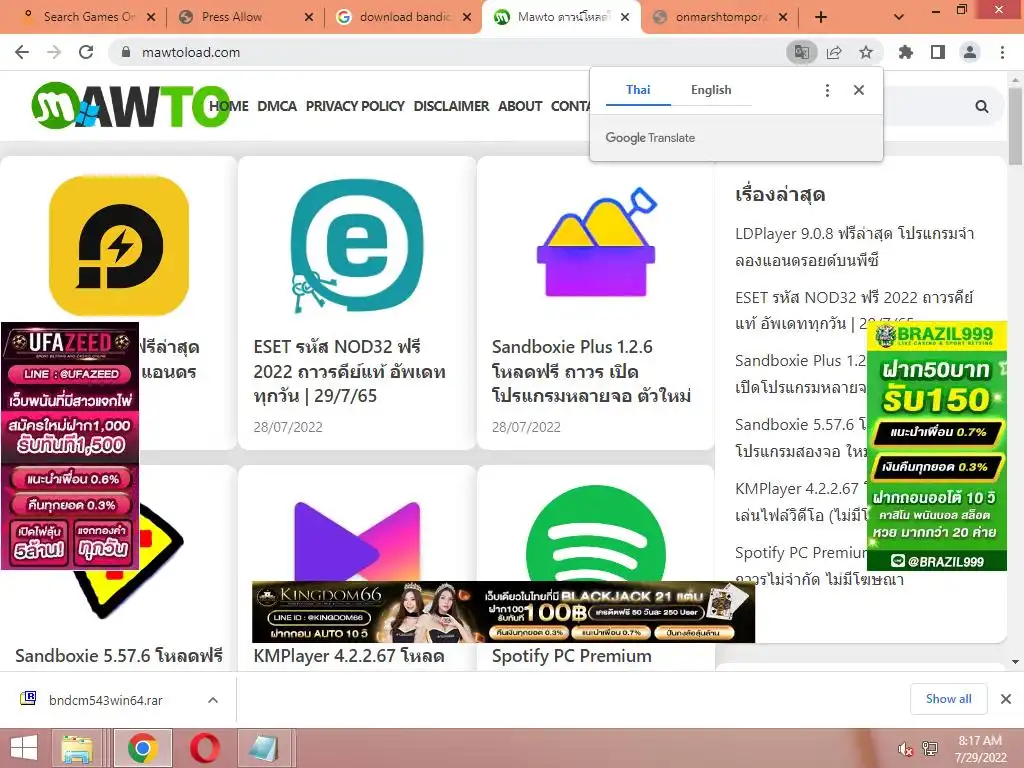Open Chrome from taskbar

coord(143,748)
